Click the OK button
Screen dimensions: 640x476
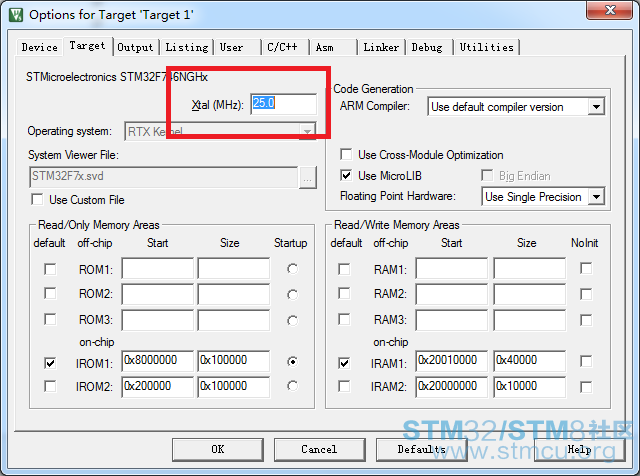click(218, 449)
